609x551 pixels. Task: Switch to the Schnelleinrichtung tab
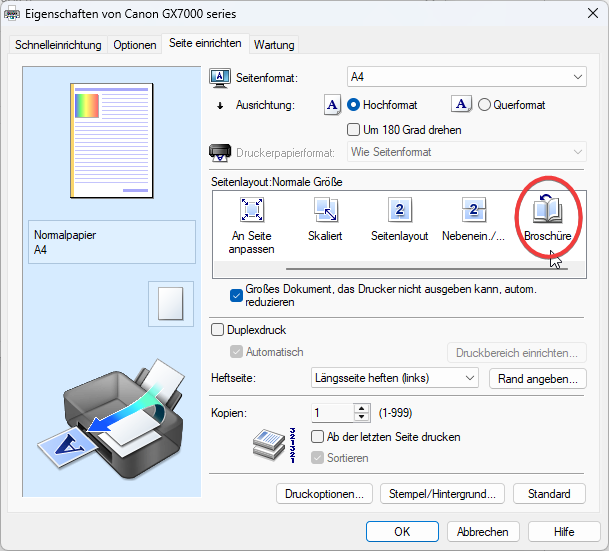[x=58, y=45]
